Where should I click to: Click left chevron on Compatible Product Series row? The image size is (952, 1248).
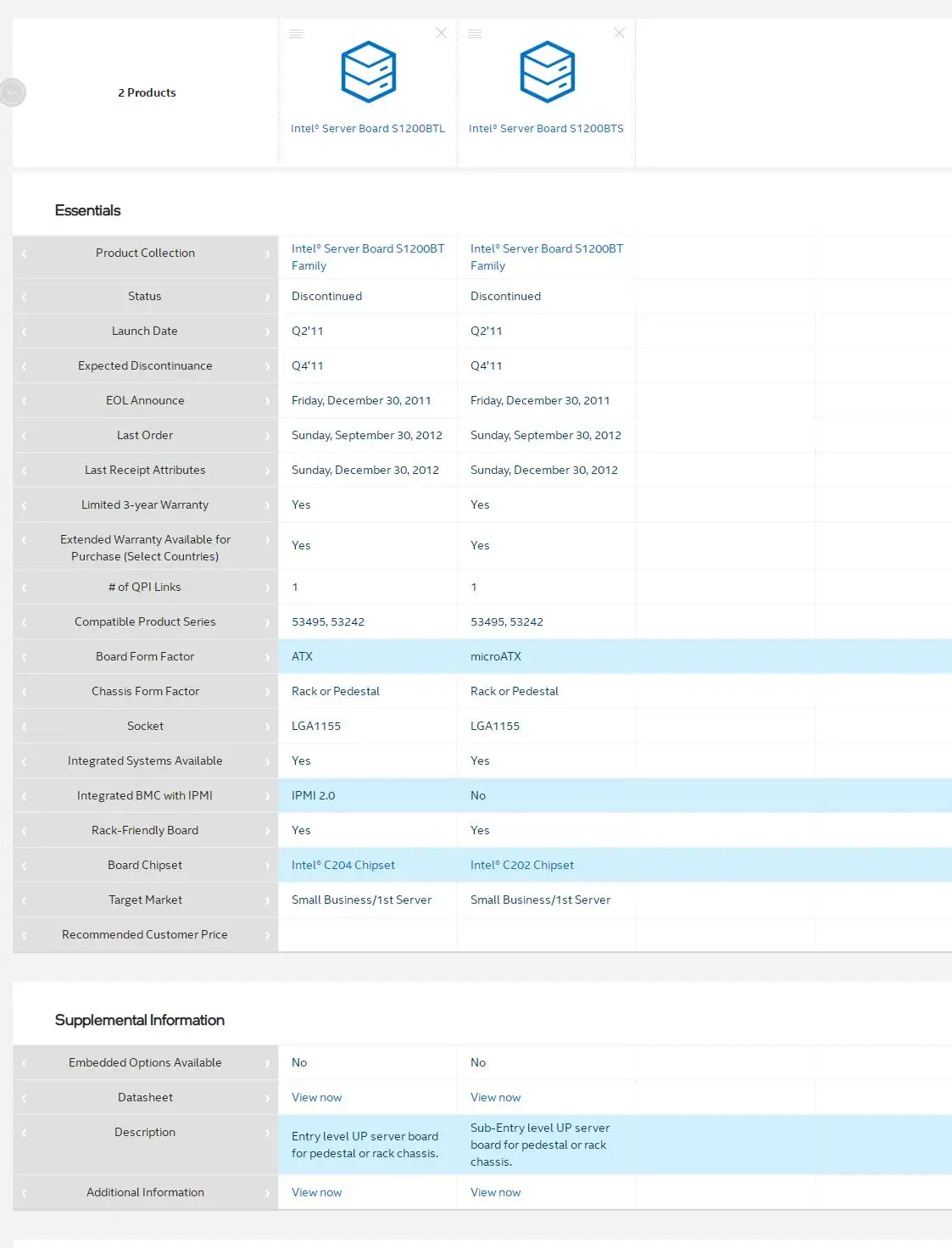(x=24, y=622)
